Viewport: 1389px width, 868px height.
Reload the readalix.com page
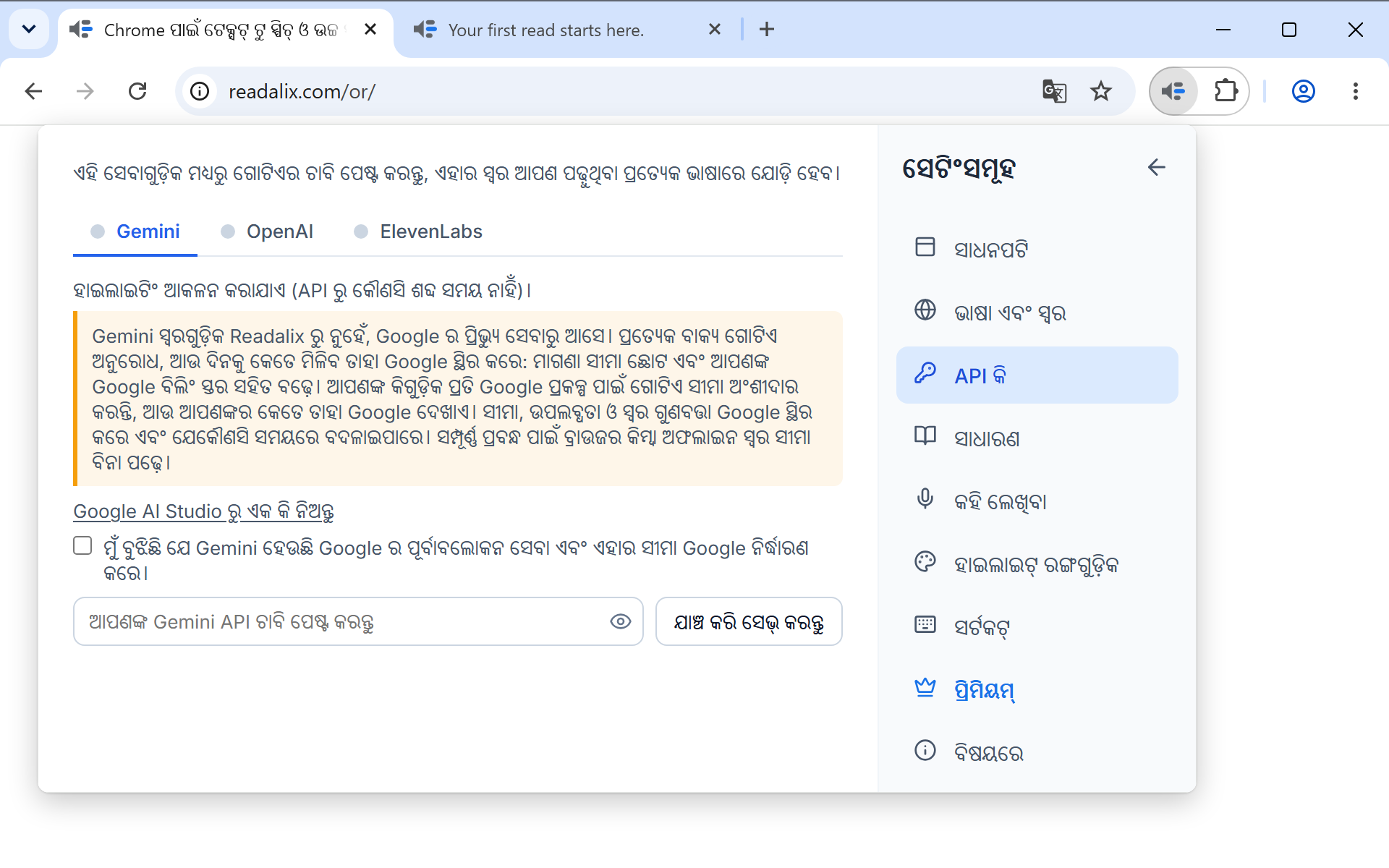point(137,91)
